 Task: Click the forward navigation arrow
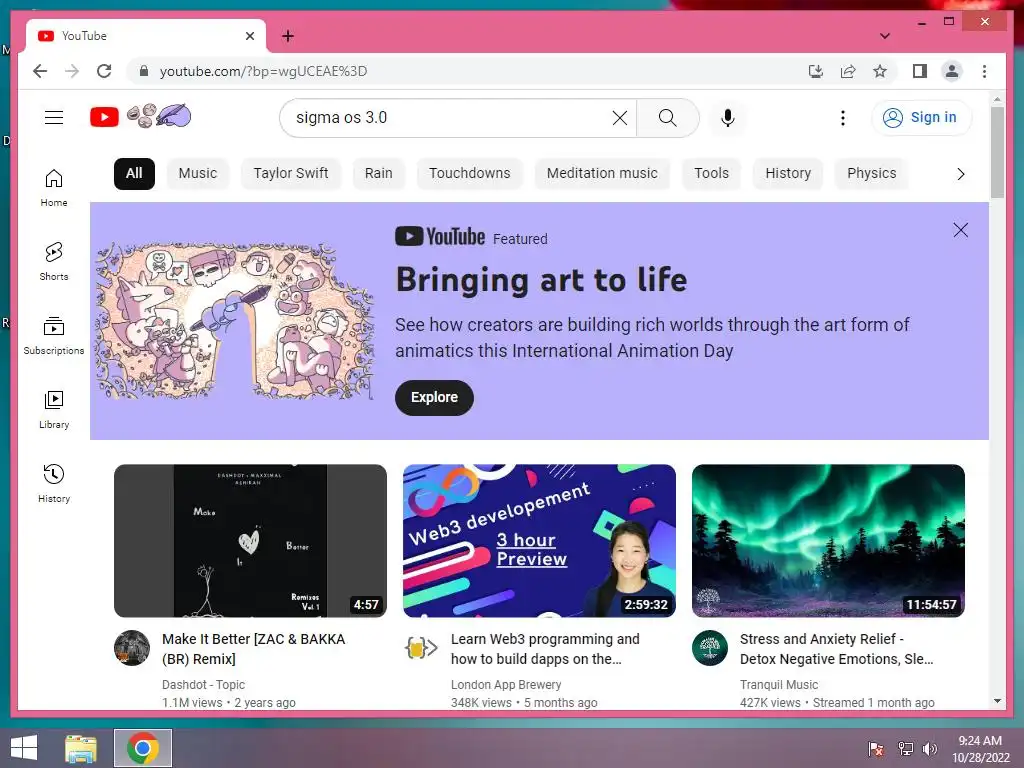(x=72, y=71)
